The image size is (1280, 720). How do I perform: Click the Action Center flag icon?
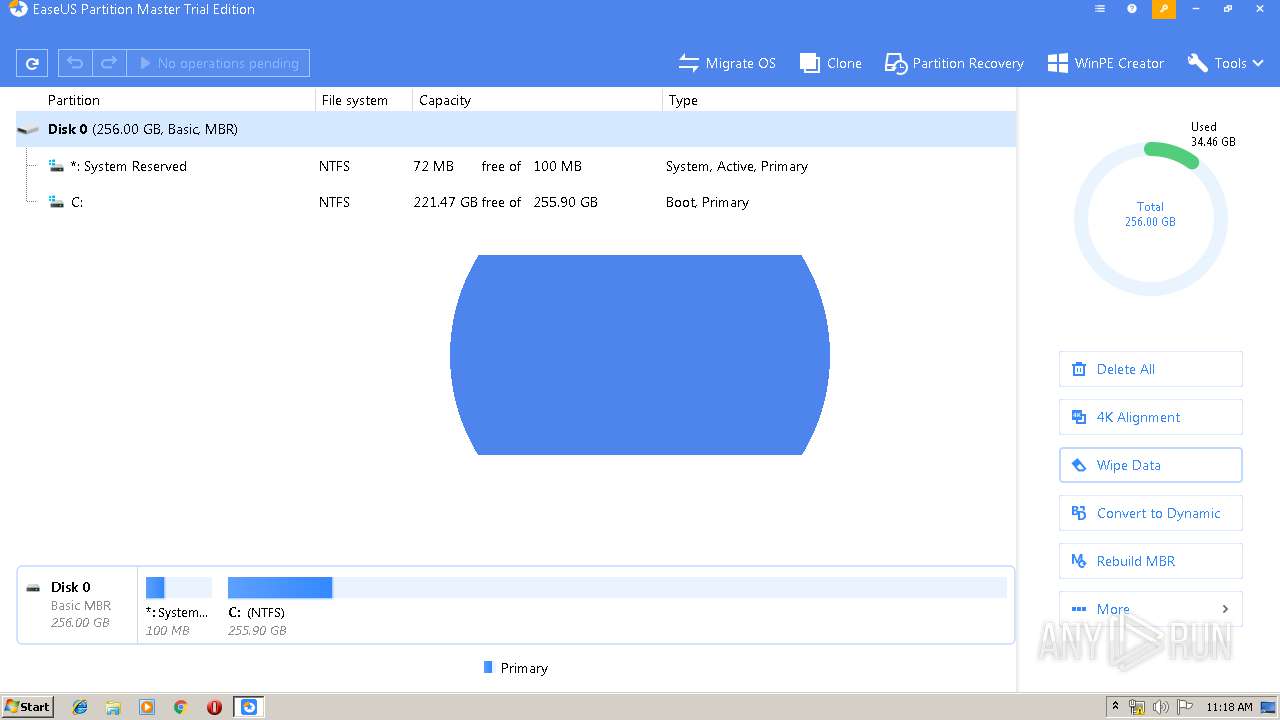pyautogui.click(x=1184, y=707)
